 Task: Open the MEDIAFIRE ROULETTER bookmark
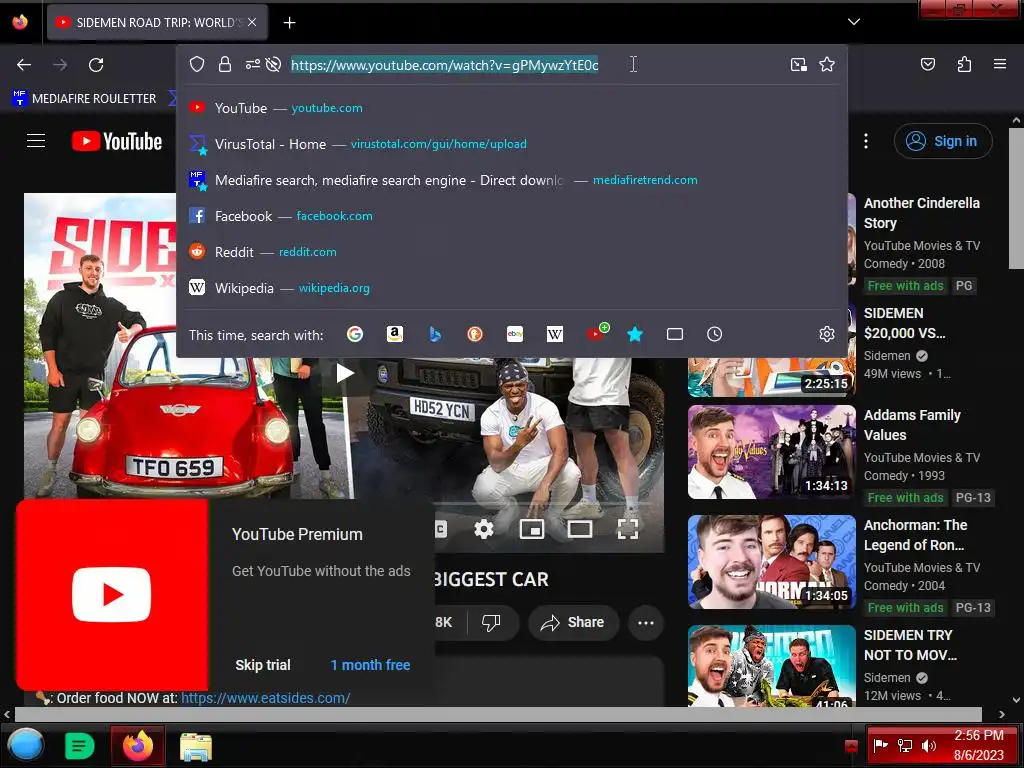click(x=84, y=98)
